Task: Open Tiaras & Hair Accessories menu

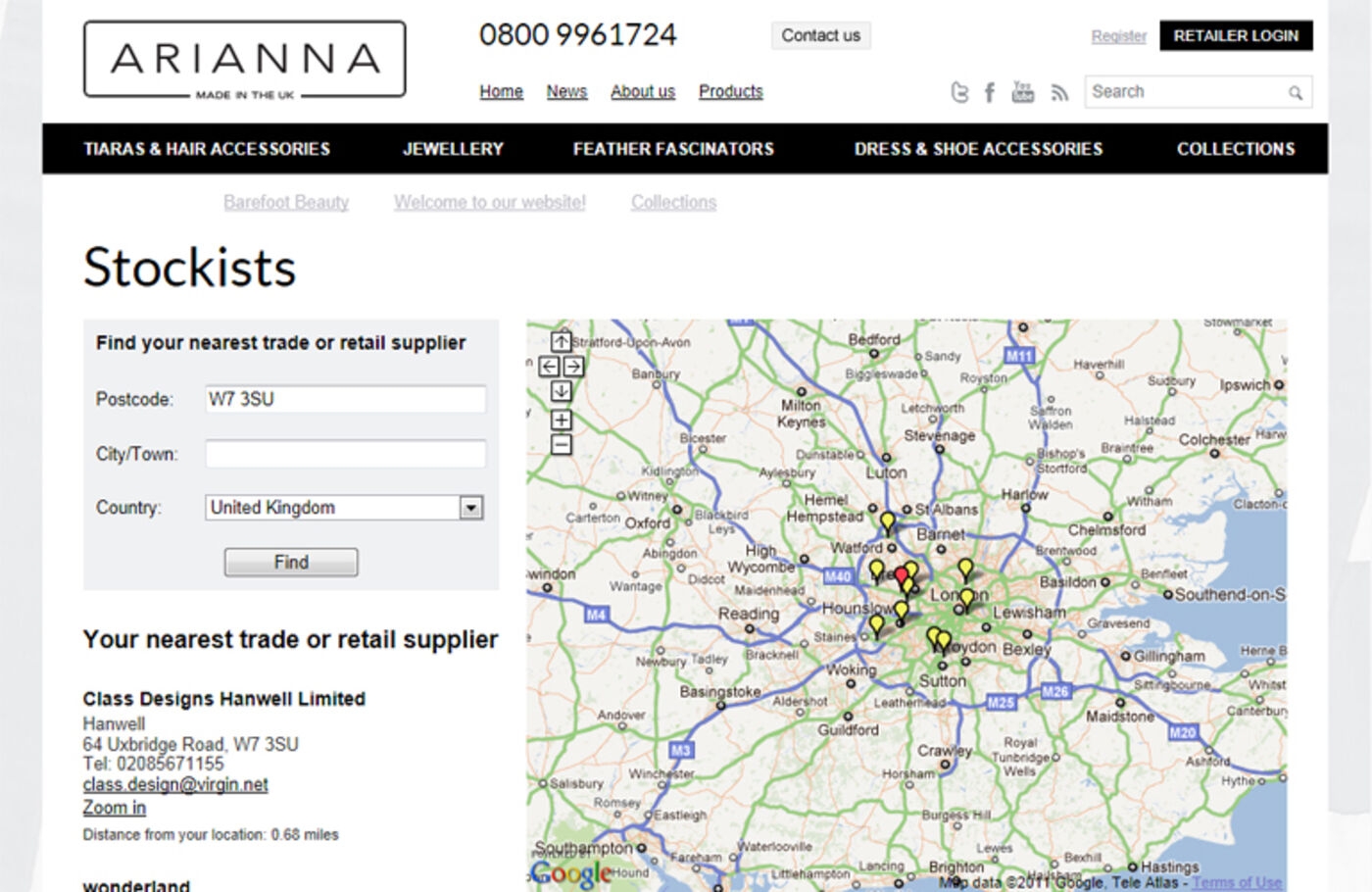Action: pyautogui.click(x=207, y=149)
